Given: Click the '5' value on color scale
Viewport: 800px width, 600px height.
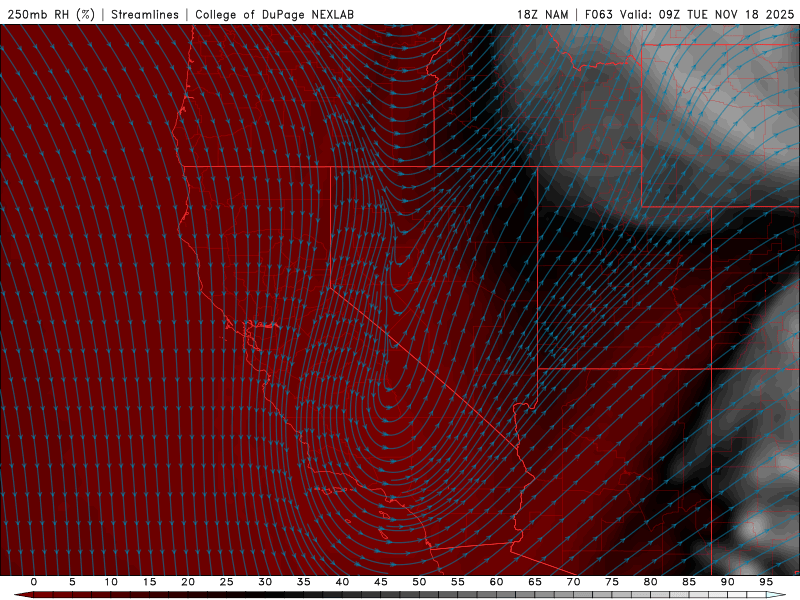Looking at the screenshot, I should click(72, 582).
